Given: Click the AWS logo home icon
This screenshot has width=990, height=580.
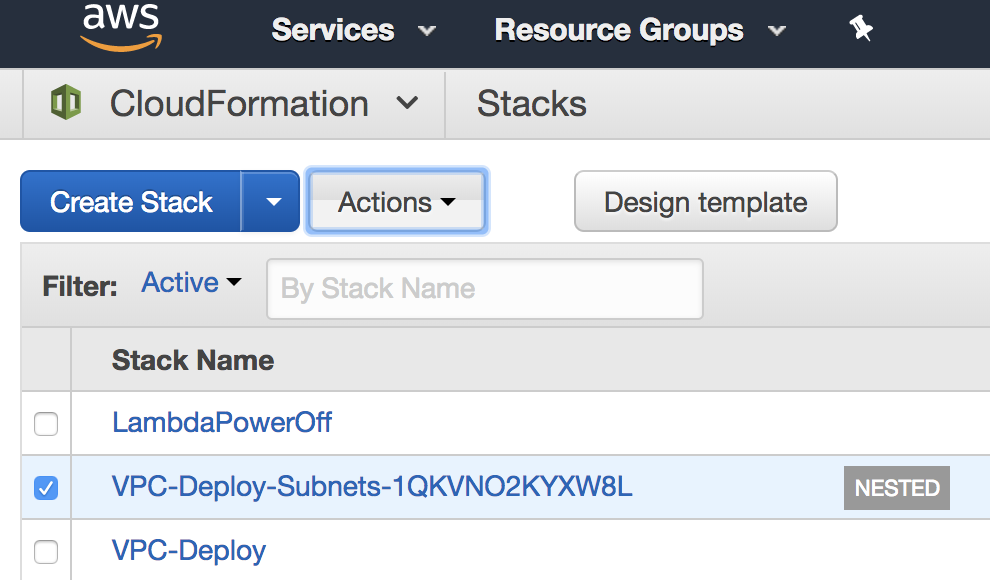Looking at the screenshot, I should tap(120, 26).
